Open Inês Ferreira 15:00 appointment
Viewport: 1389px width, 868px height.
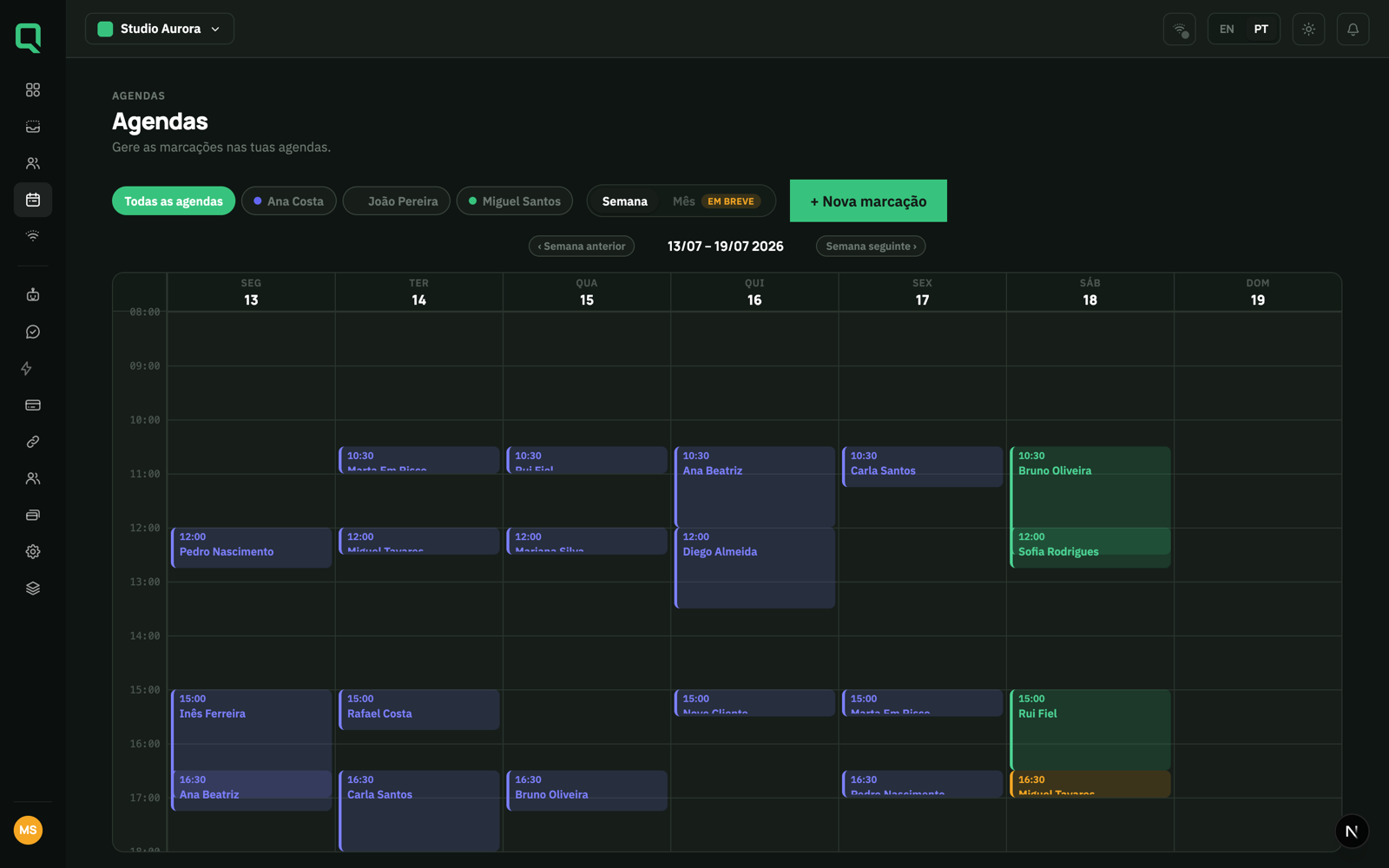click(252, 729)
